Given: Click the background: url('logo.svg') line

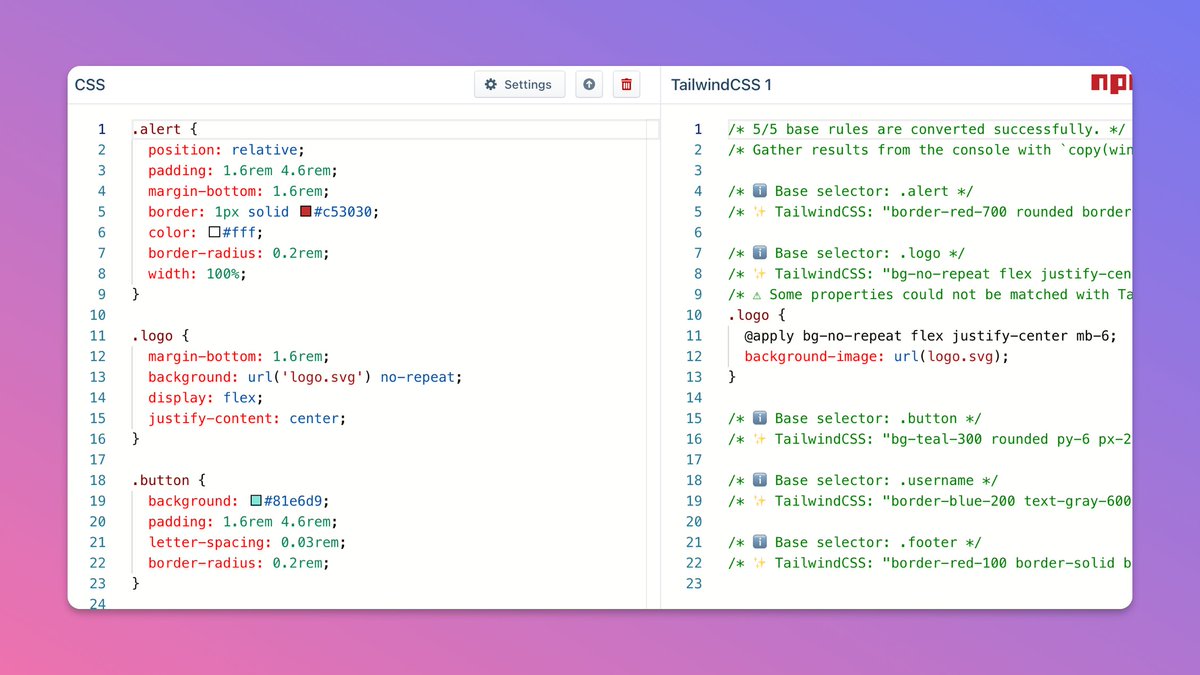Looking at the screenshot, I should click(x=305, y=377).
